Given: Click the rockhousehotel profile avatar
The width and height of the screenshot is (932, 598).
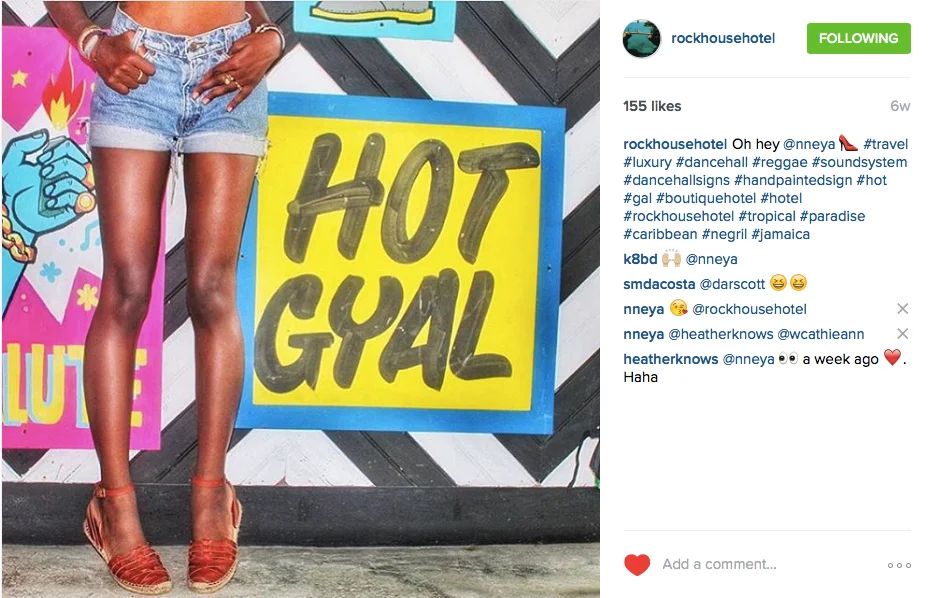Looking at the screenshot, I should 641,39.
